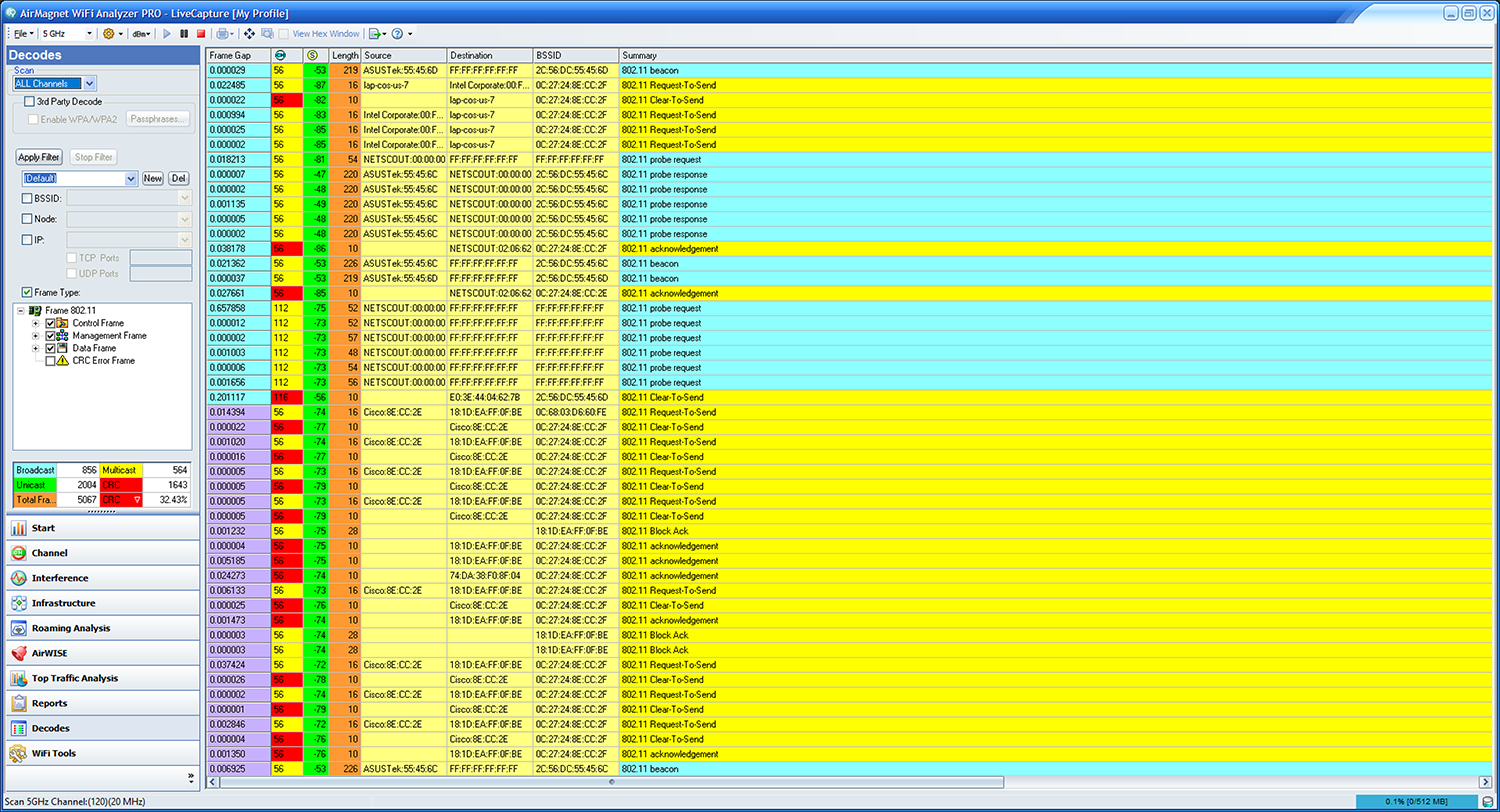Screen dimensions: 1500x812
Task: Expand the Control Frame tree node
Action: coord(36,323)
